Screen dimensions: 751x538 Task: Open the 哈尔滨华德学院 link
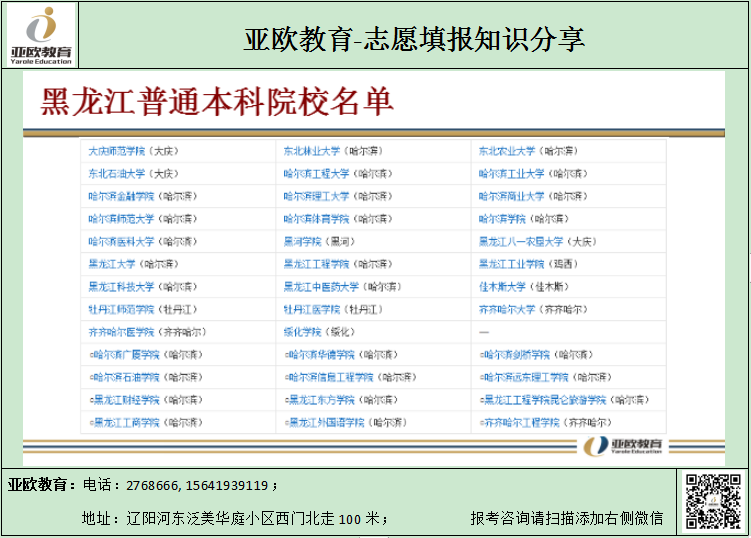(x=321, y=355)
